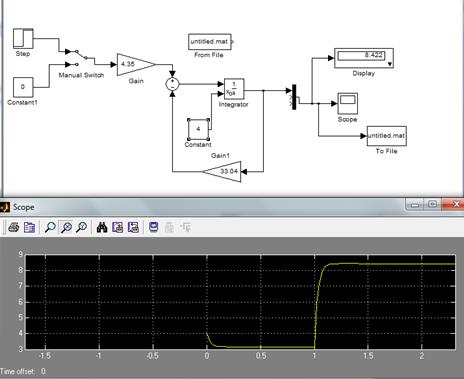Select the Step block

[x=23, y=38]
